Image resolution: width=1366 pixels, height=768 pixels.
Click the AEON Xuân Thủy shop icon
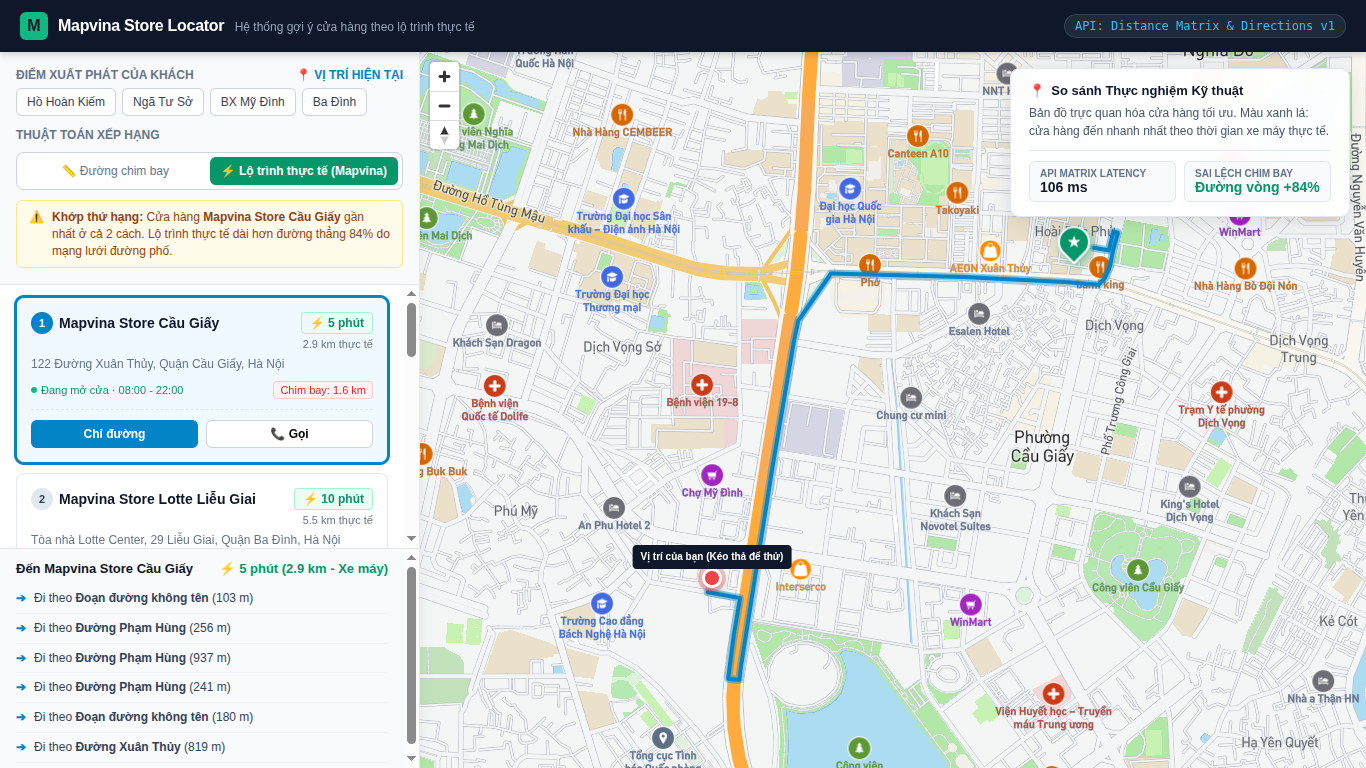coord(990,250)
